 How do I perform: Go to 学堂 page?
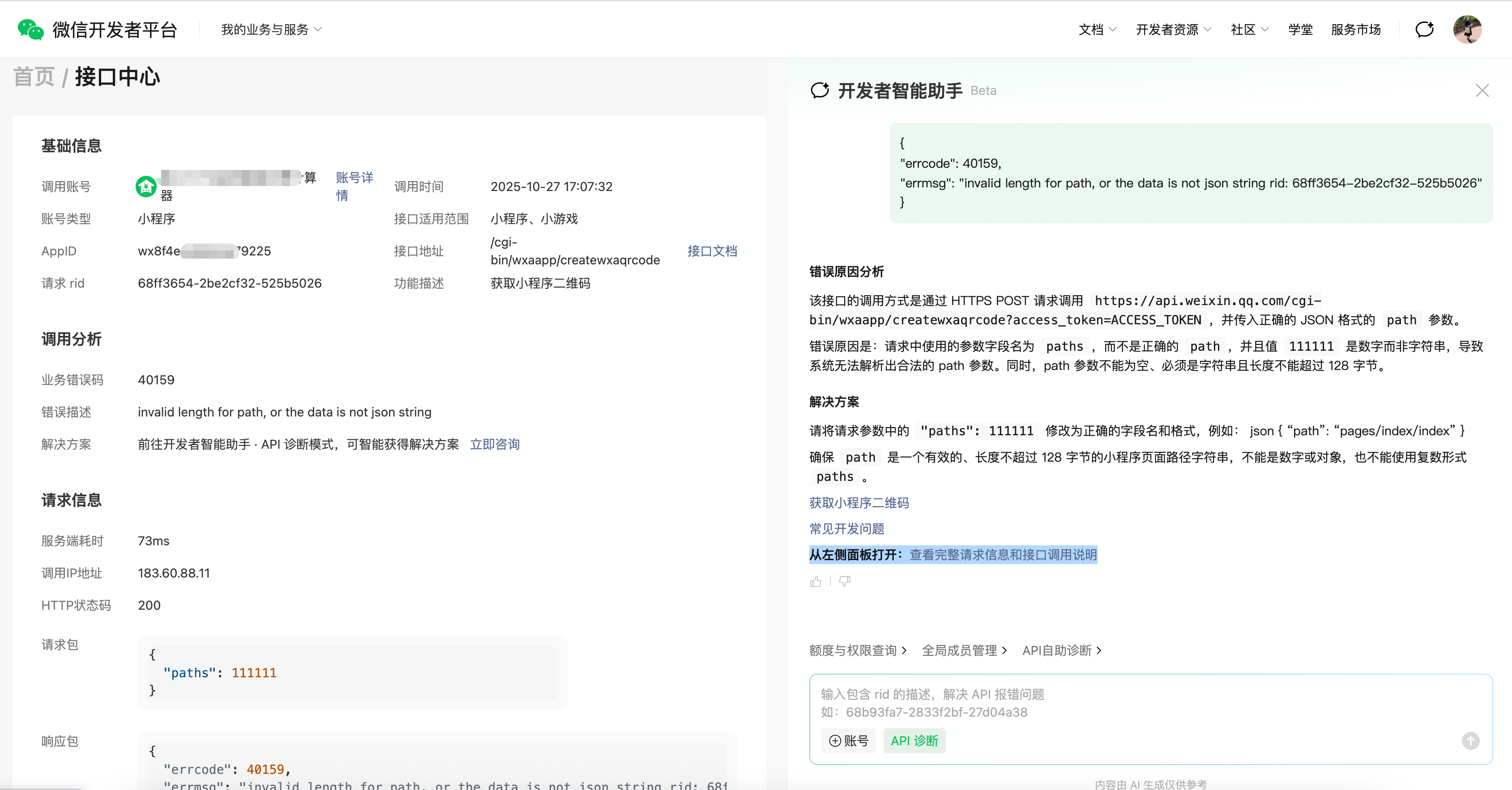tap(1300, 30)
